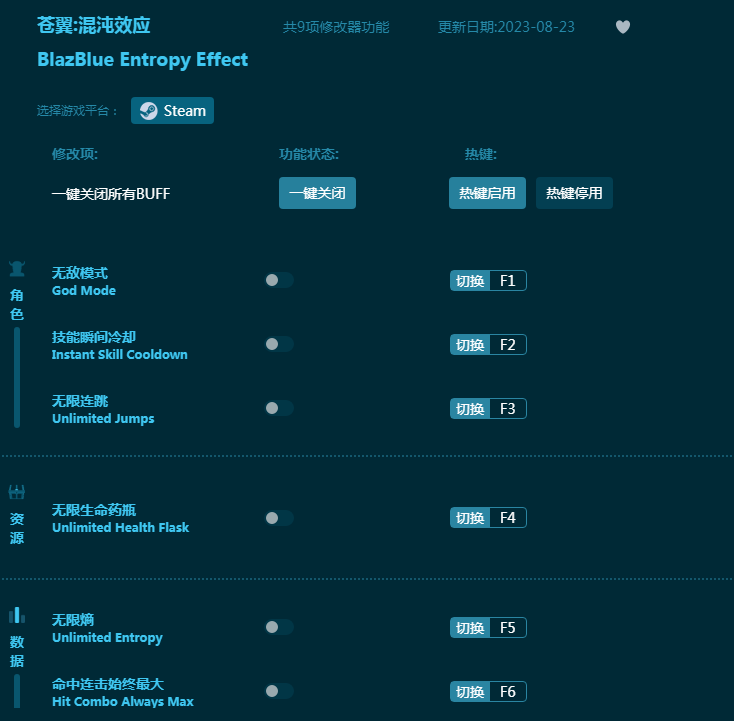Click the 无限生命药瓶 Unlimited Health Flask label
Image resolution: width=734 pixels, height=721 pixels.
pos(120,519)
